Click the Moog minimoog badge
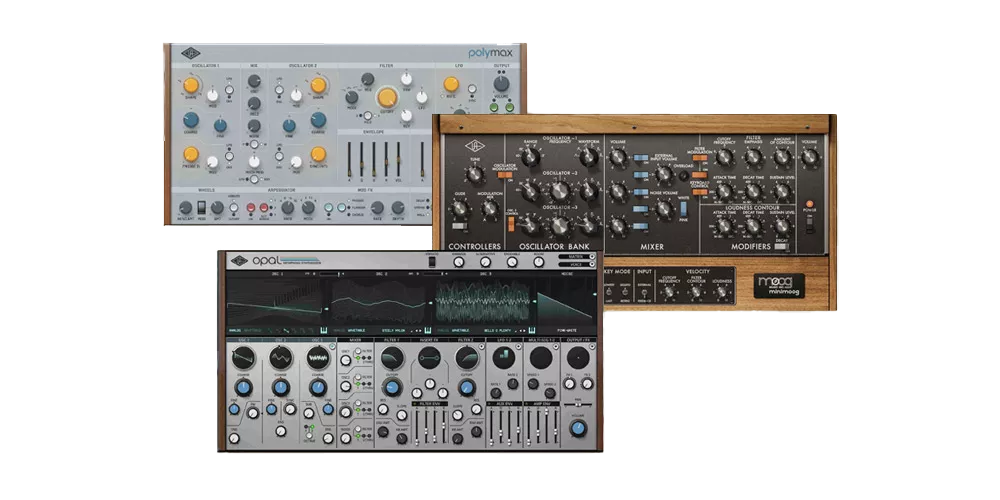The width and height of the screenshot is (1000, 500). coord(779,285)
